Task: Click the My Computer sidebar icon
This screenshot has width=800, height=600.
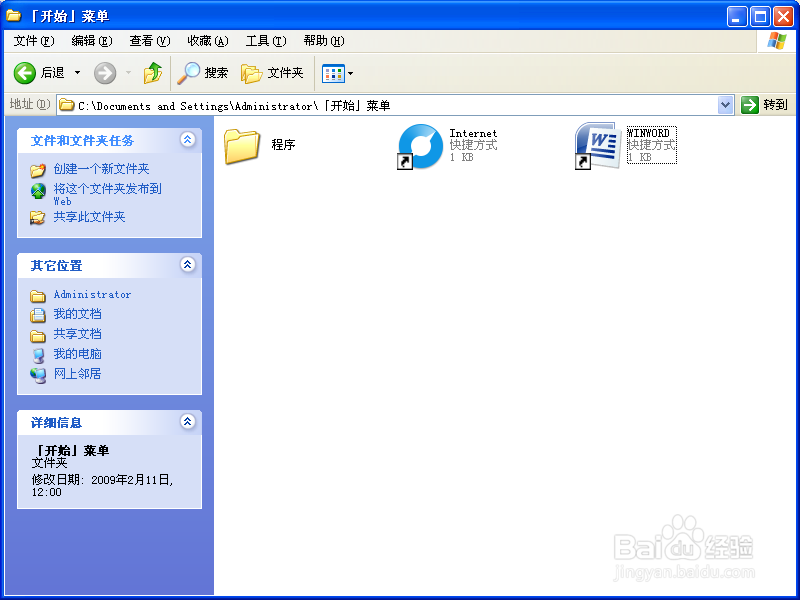Action: tap(38, 355)
